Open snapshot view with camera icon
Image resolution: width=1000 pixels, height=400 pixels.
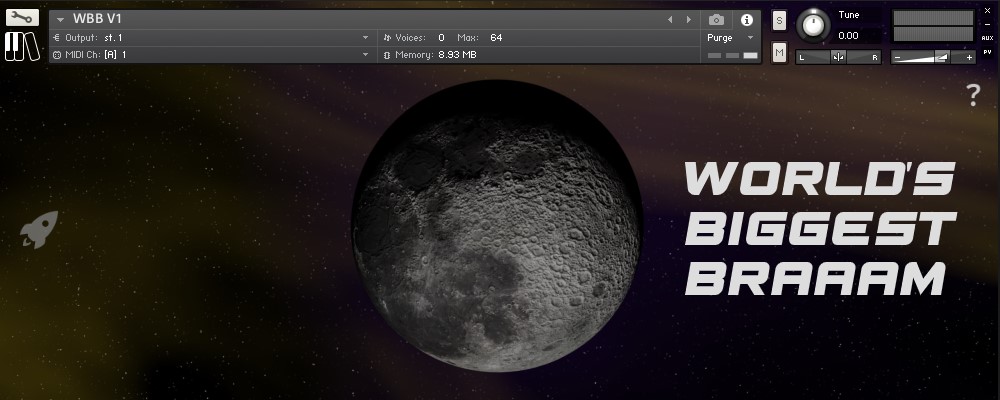[x=716, y=20]
